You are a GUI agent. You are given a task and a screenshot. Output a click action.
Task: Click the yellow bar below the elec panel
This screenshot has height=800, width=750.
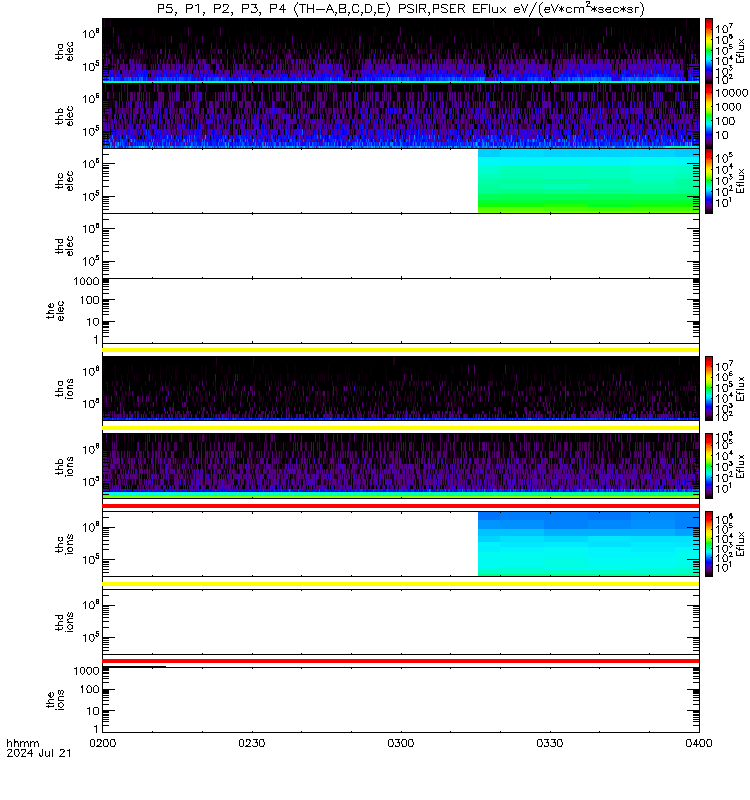click(x=401, y=350)
